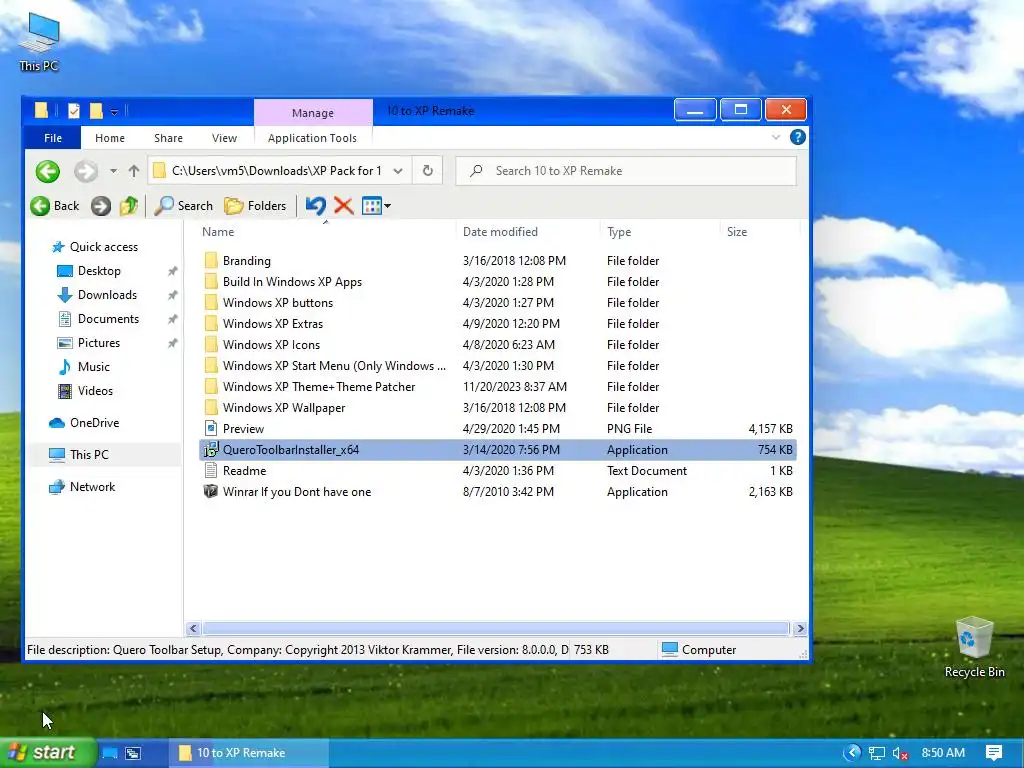This screenshot has width=1024, height=768.
Task: Open the File menu tab
Action: [x=53, y=138]
